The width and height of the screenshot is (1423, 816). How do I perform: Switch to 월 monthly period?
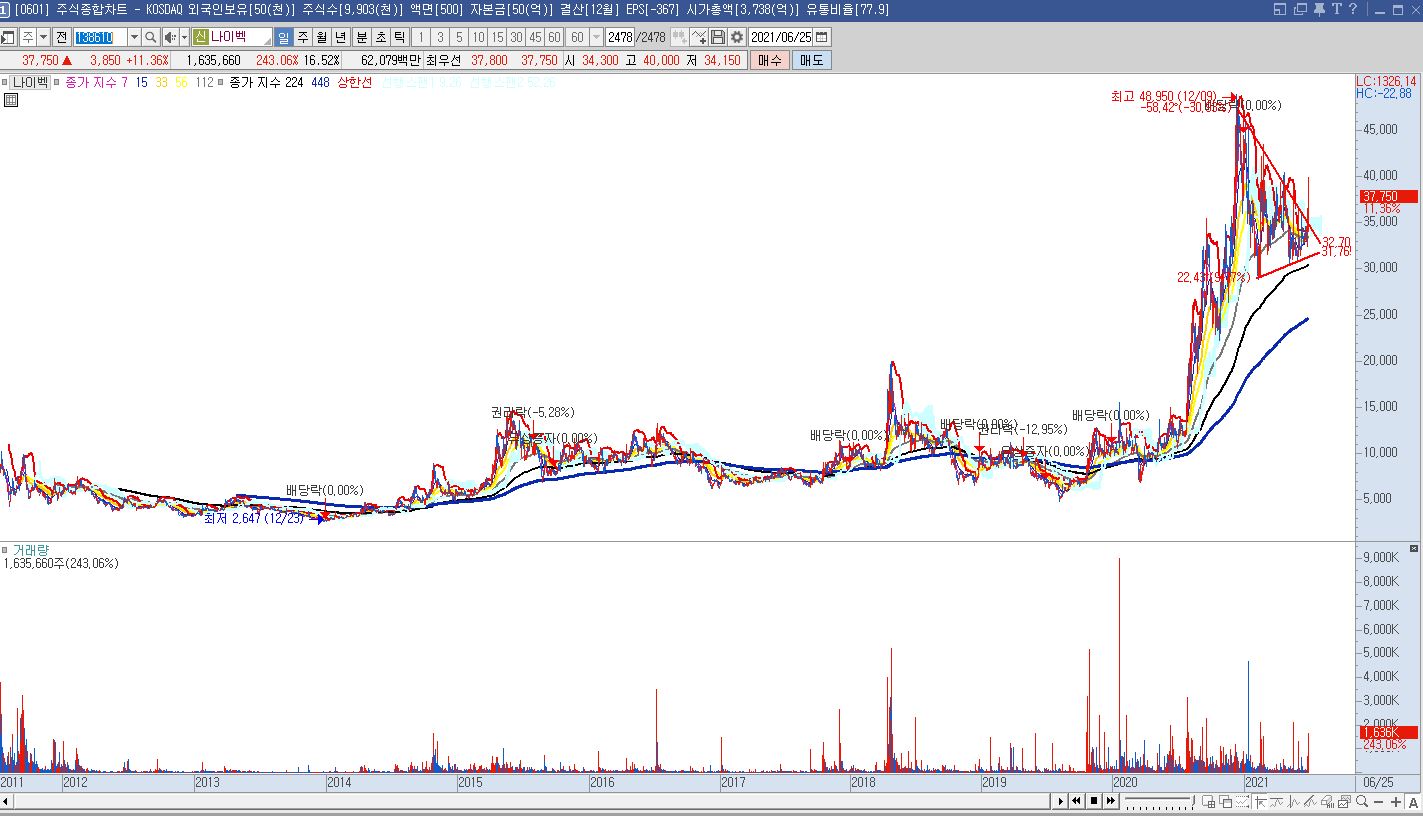[322, 37]
